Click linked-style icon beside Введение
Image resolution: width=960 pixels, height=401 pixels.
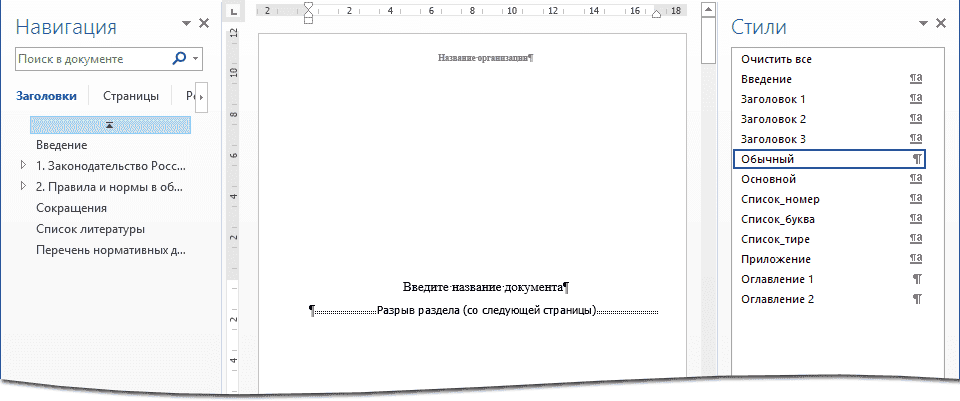coord(916,79)
